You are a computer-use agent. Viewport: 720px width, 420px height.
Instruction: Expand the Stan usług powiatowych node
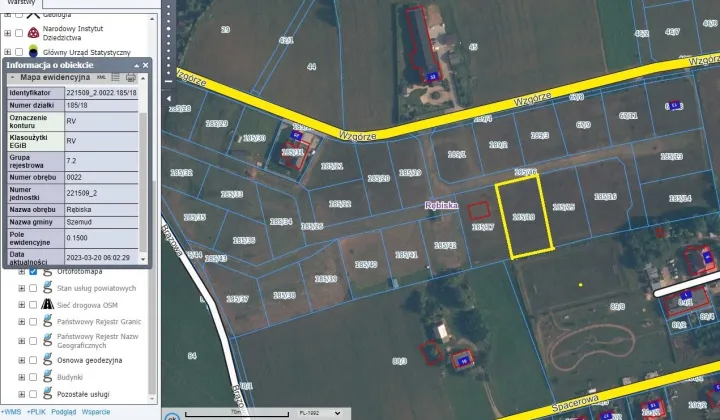(22, 288)
